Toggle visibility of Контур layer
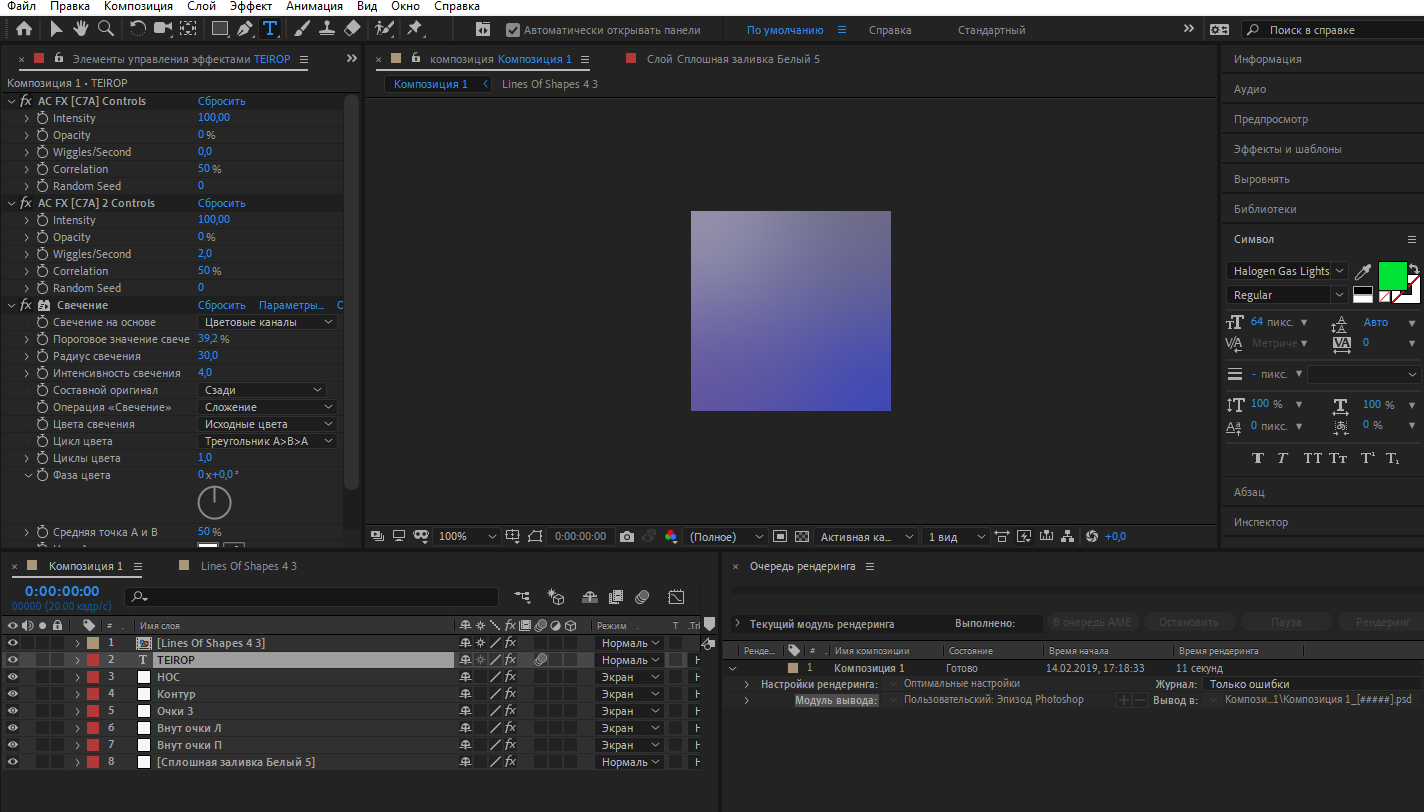Image resolution: width=1424 pixels, height=812 pixels. (13, 694)
